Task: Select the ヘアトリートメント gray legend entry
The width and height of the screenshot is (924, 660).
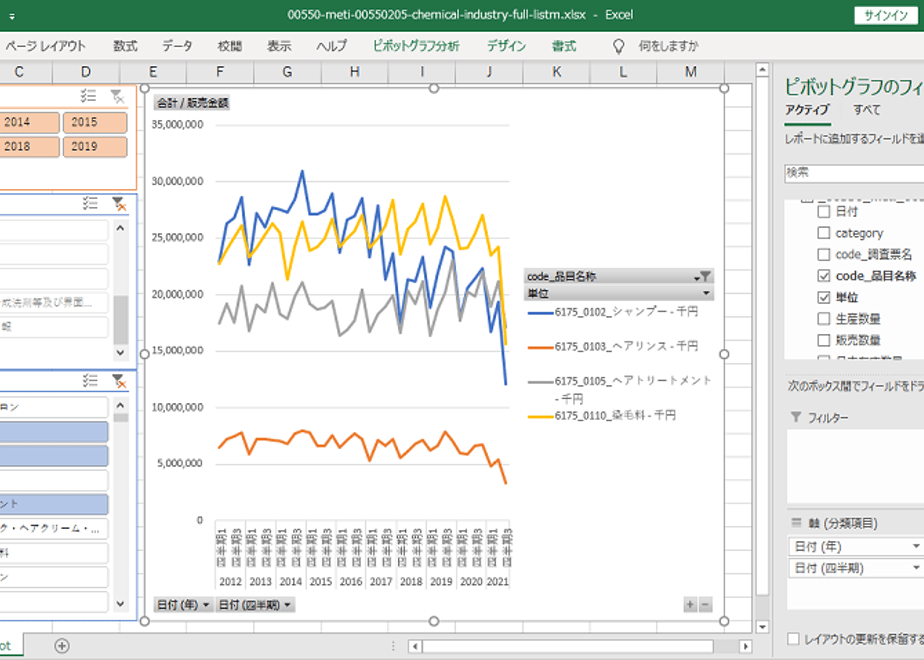Action: [x=619, y=389]
